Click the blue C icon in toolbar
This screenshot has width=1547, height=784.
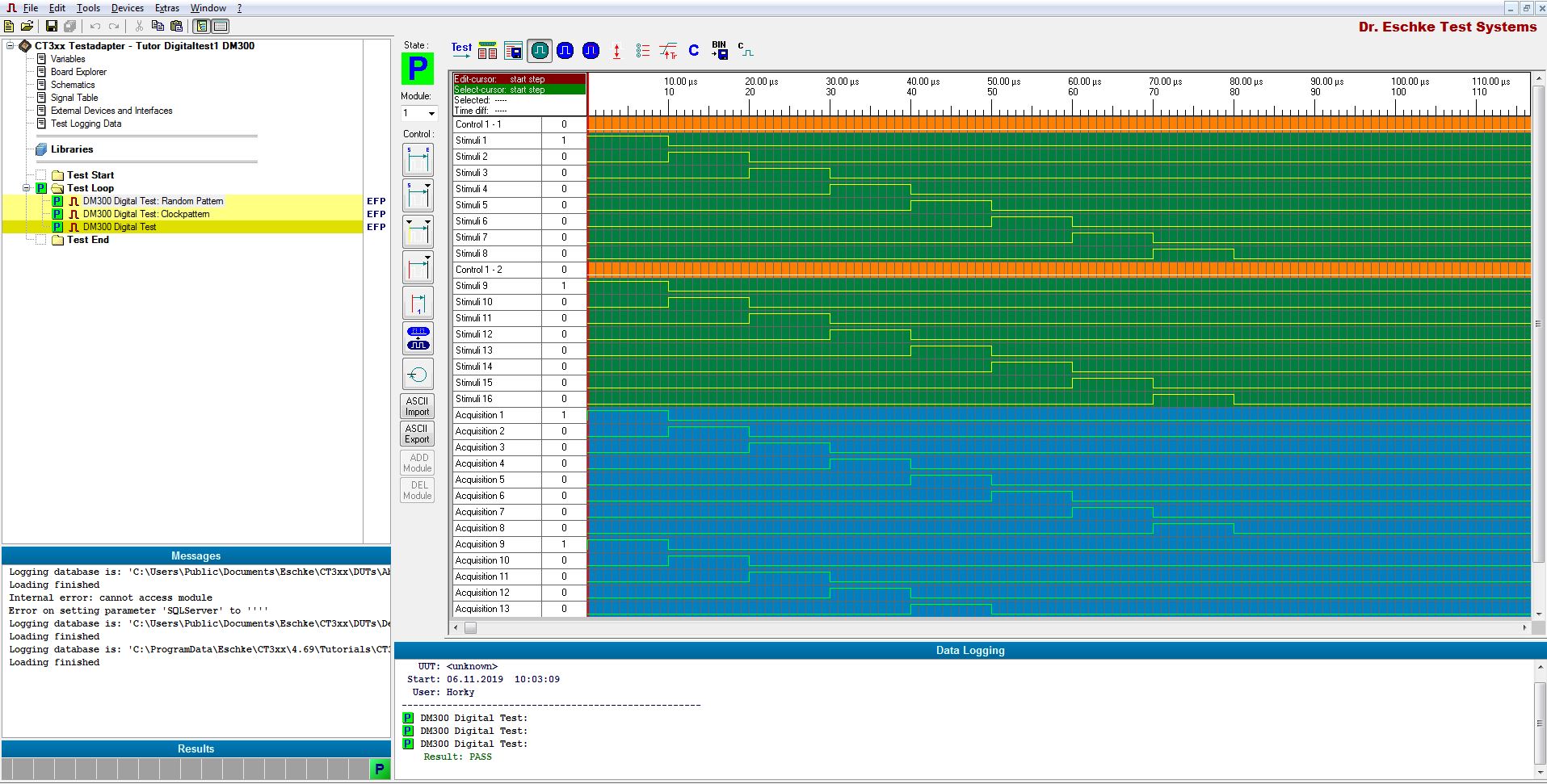click(x=693, y=51)
